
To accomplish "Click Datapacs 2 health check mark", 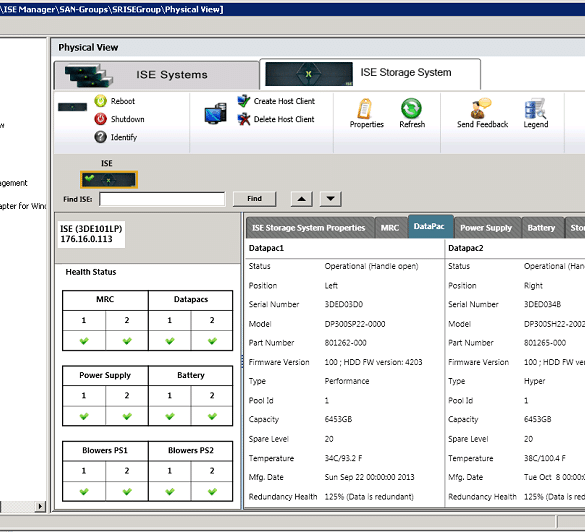I will click(212, 341).
